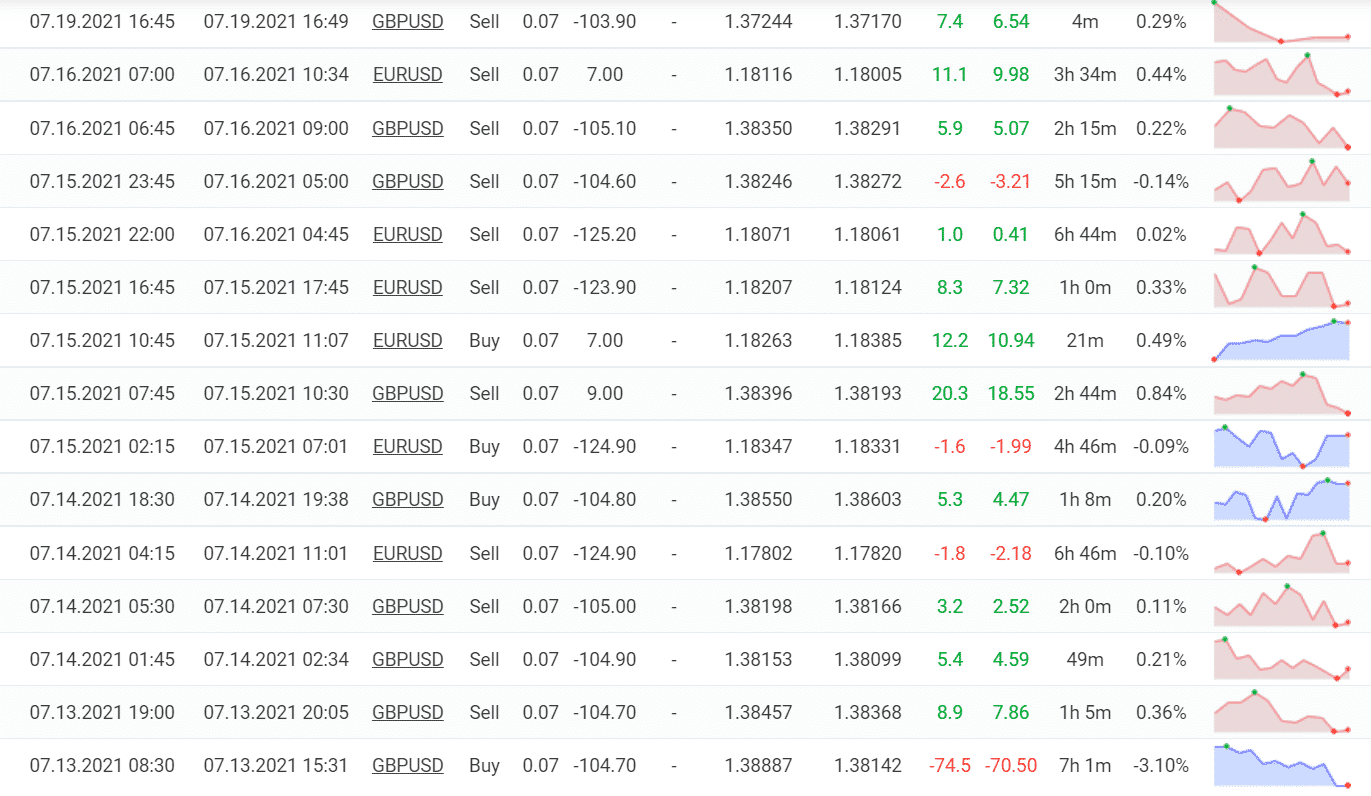Screen dimensions: 1371x796
Task: View sparkline chart for 07.16.2021 07:00 trade
Action: (1282, 74)
